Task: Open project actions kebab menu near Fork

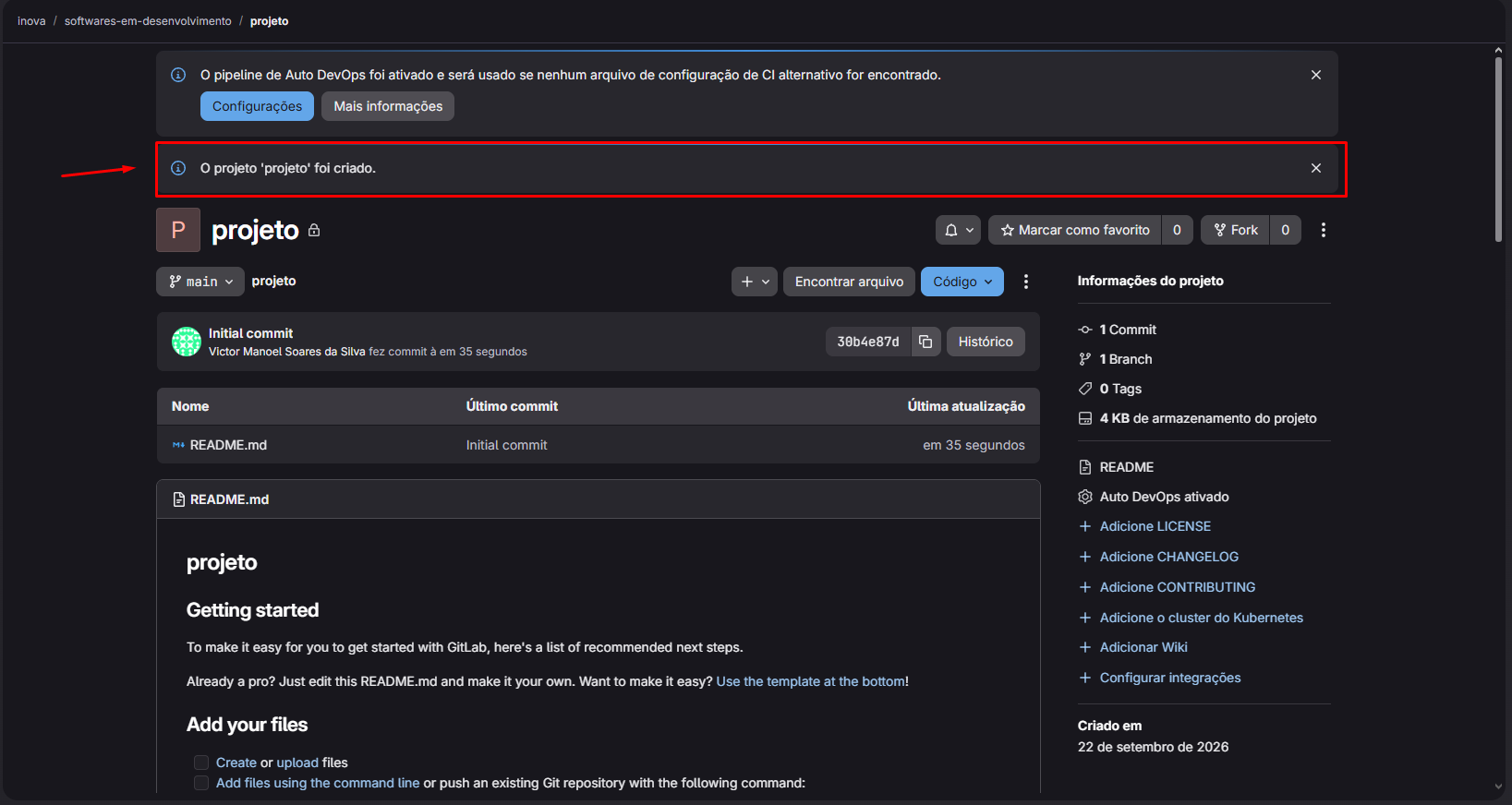Action: (1324, 230)
